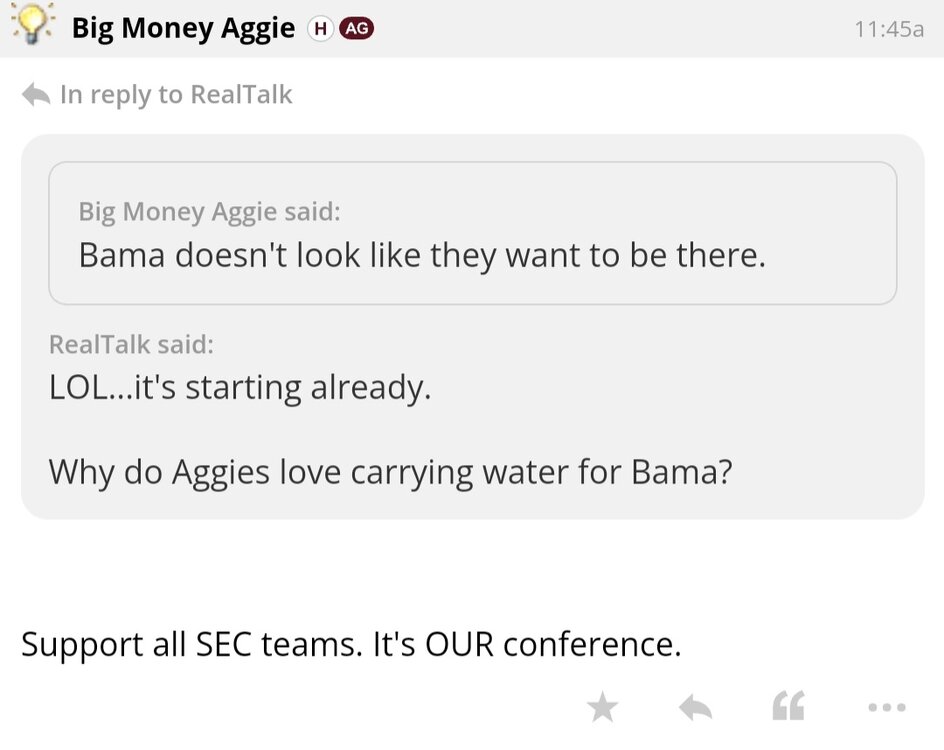Click the question about Aggies carrying water
The width and height of the screenshot is (944, 750).
[390, 471]
